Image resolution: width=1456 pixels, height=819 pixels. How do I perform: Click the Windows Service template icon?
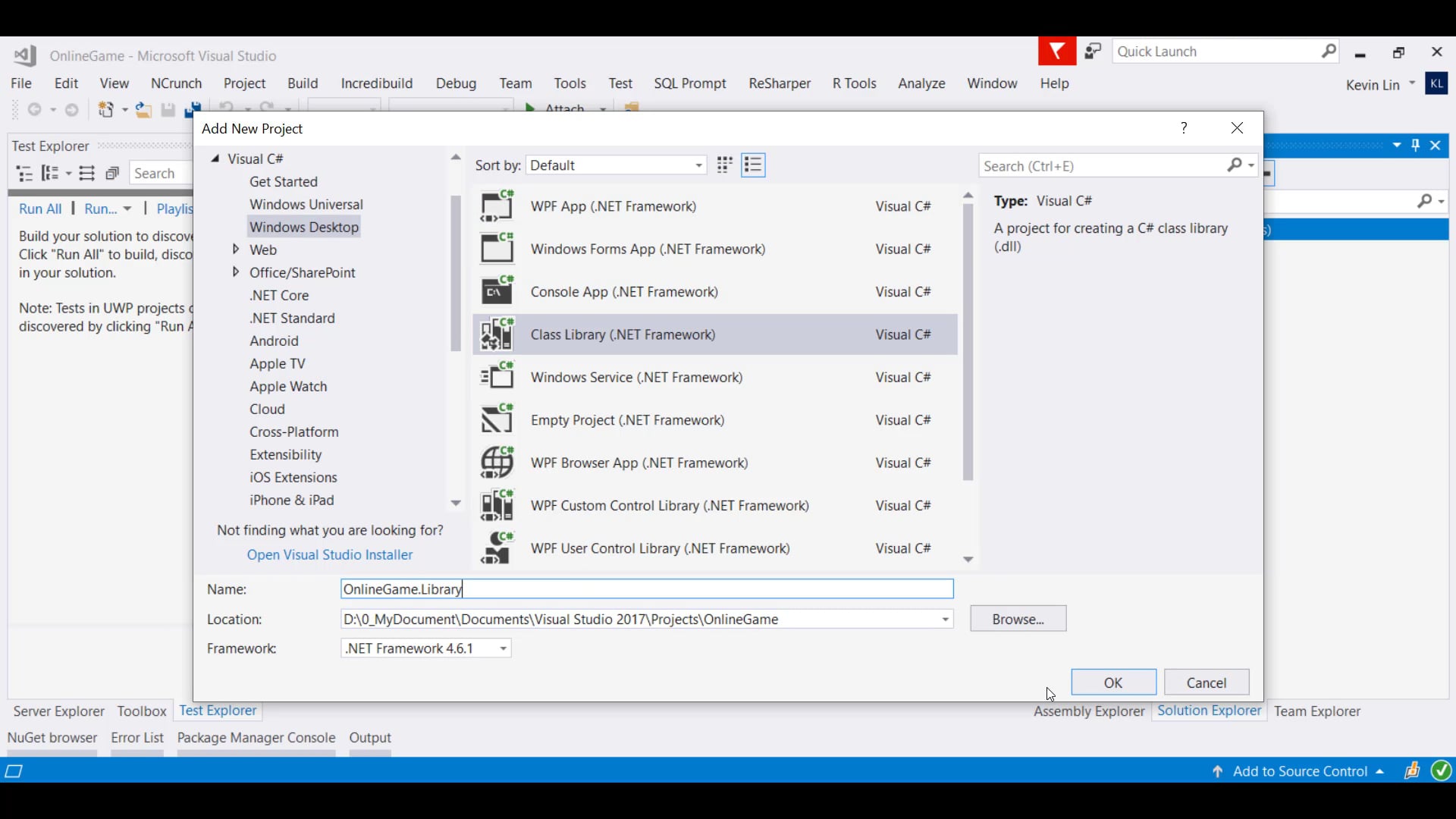tap(497, 377)
